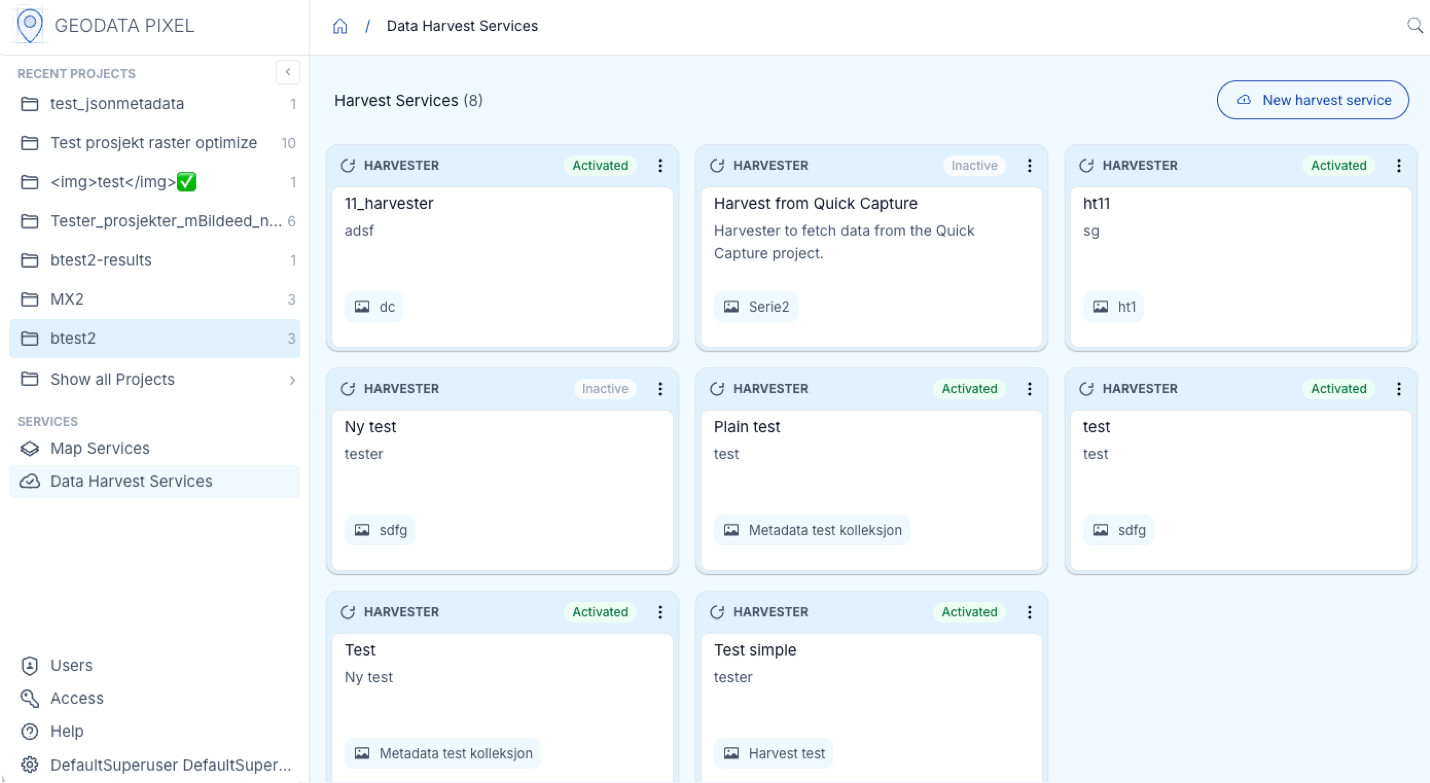Click folder icon next to MX2
Viewport: 1430px width, 783px height.
point(30,299)
